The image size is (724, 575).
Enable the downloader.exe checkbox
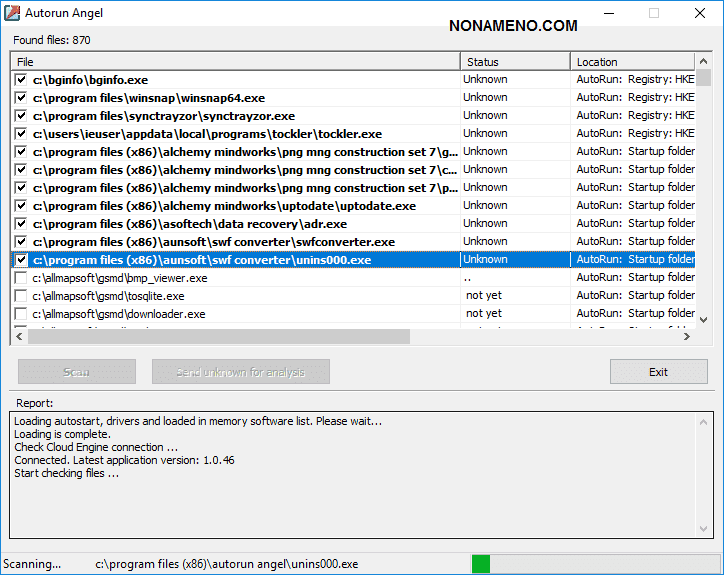tap(21, 314)
